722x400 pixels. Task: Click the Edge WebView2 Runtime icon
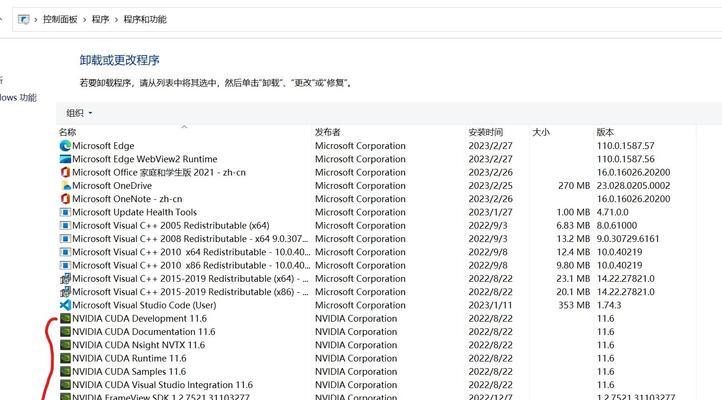65,159
